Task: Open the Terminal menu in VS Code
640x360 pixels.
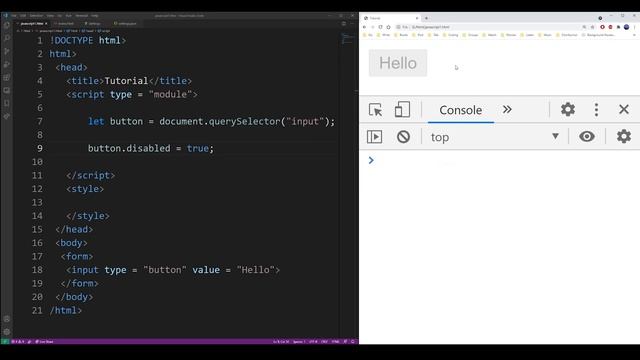Action: pos(82,16)
